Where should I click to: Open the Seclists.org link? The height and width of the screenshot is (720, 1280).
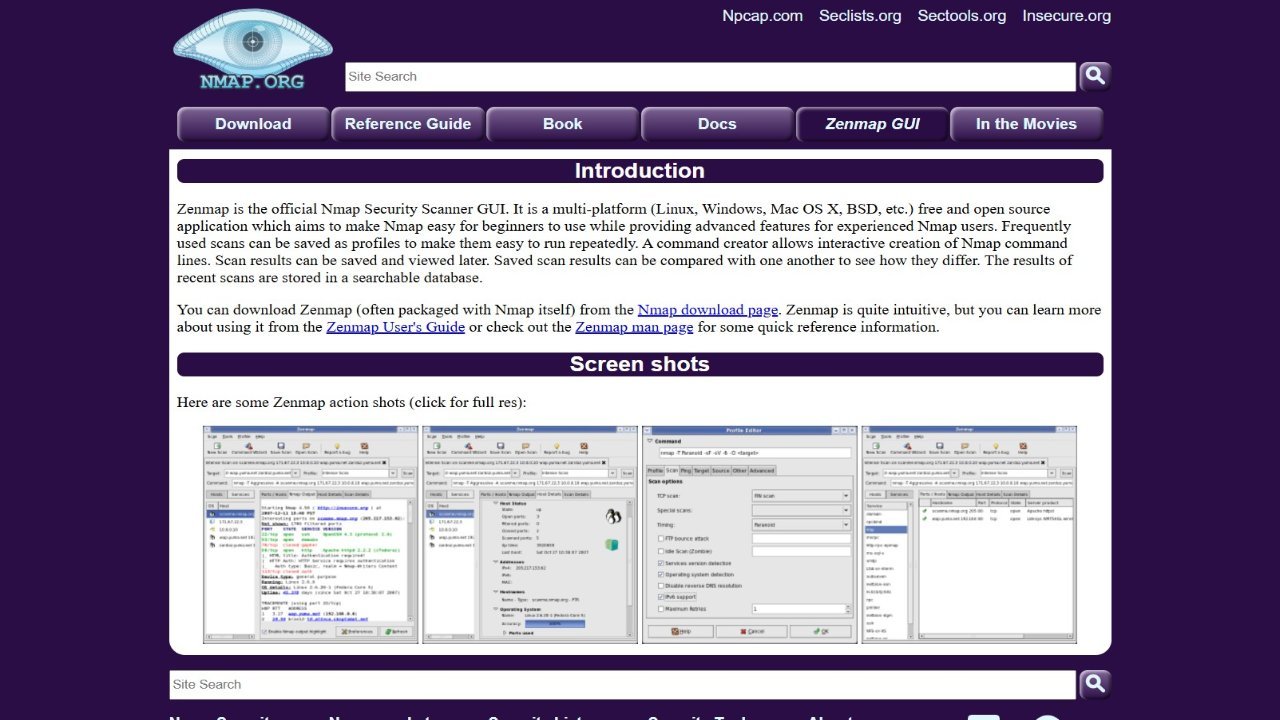coord(860,16)
